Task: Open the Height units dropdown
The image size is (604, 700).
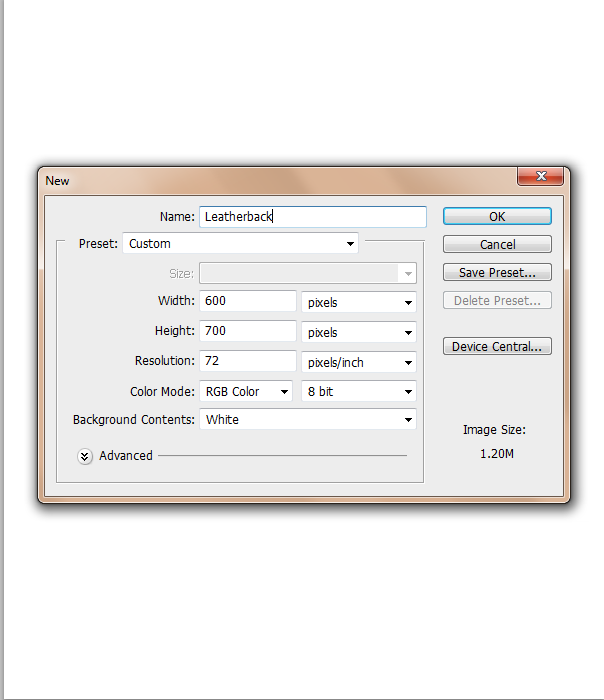Action: click(359, 332)
